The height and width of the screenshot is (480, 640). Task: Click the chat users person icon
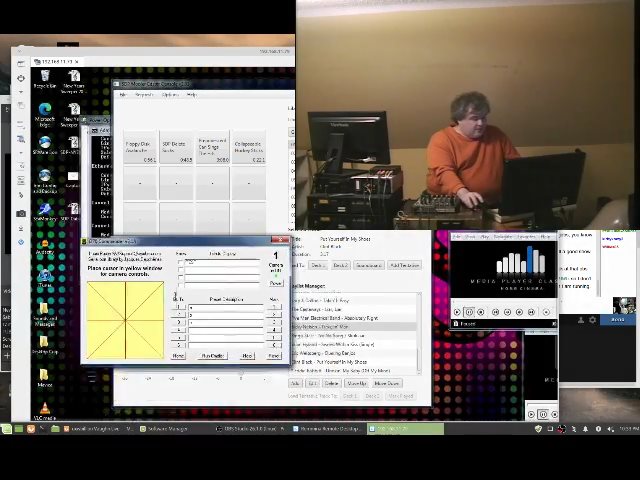tap(580, 320)
